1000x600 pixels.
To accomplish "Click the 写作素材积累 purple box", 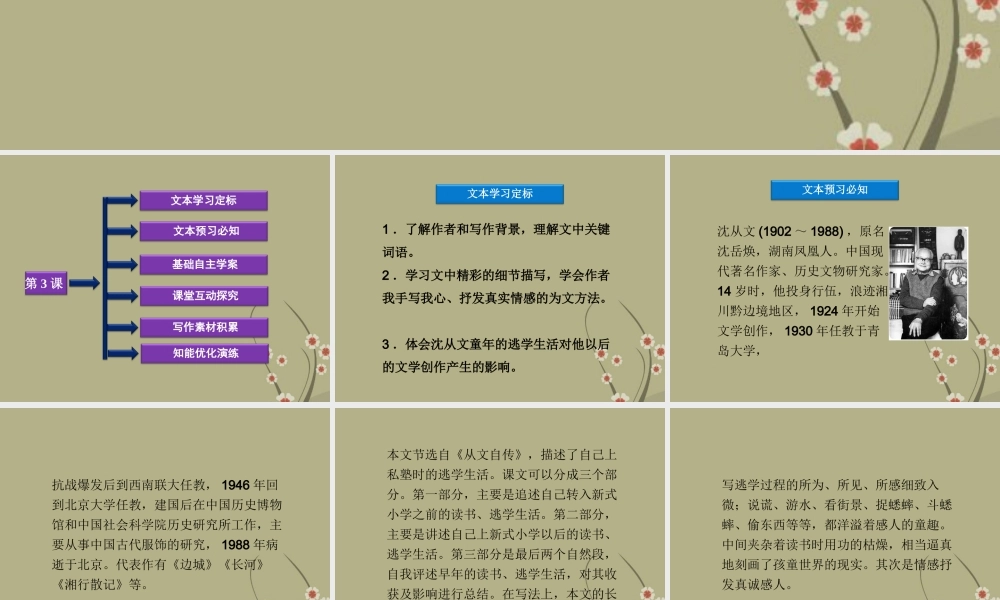I will point(203,327).
